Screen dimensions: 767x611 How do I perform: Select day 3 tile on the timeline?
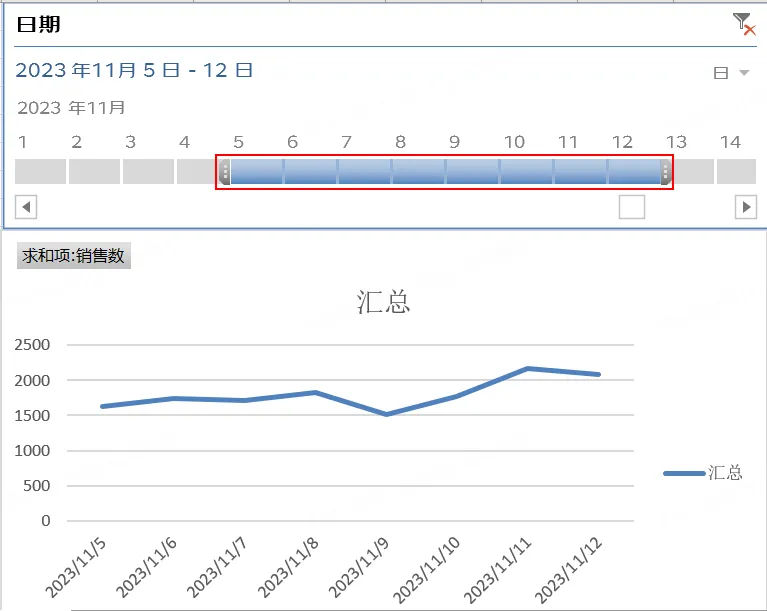[x=148, y=172]
